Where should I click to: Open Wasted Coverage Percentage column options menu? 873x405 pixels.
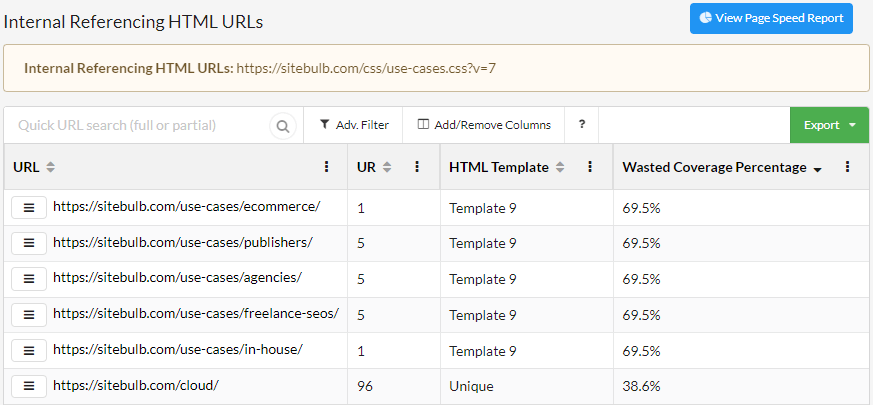(848, 167)
